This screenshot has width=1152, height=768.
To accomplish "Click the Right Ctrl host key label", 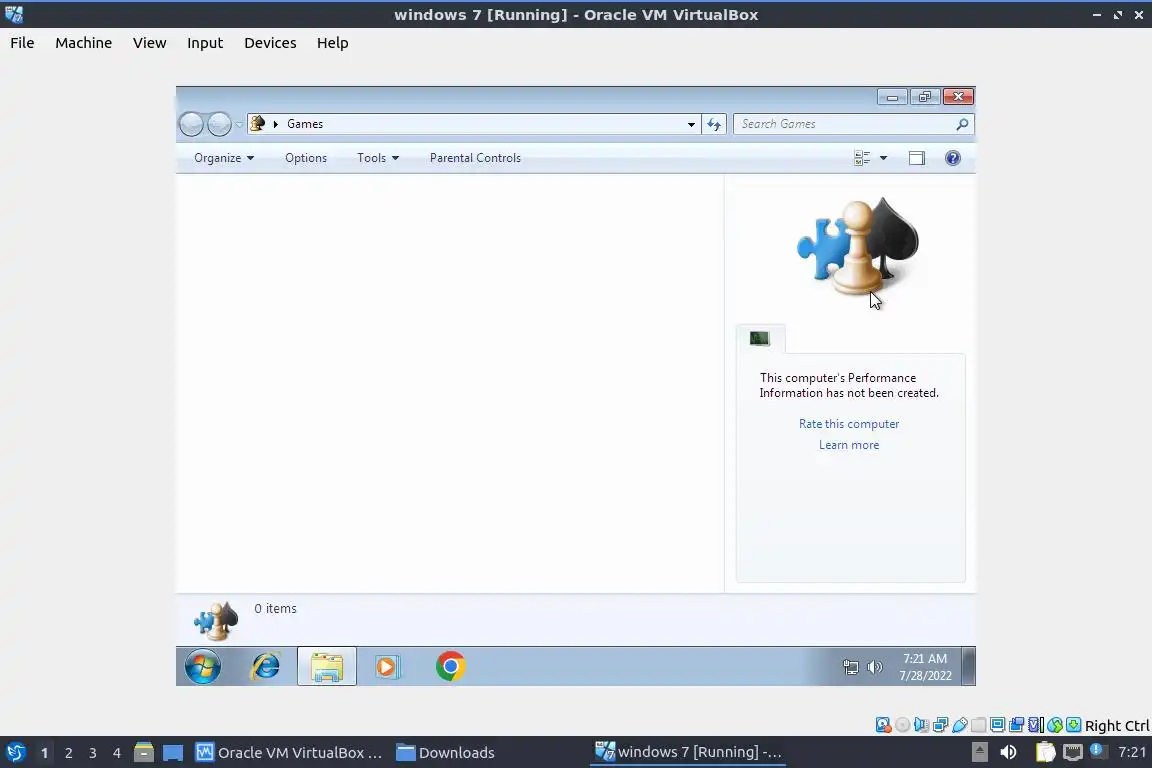I will coord(1117,725).
